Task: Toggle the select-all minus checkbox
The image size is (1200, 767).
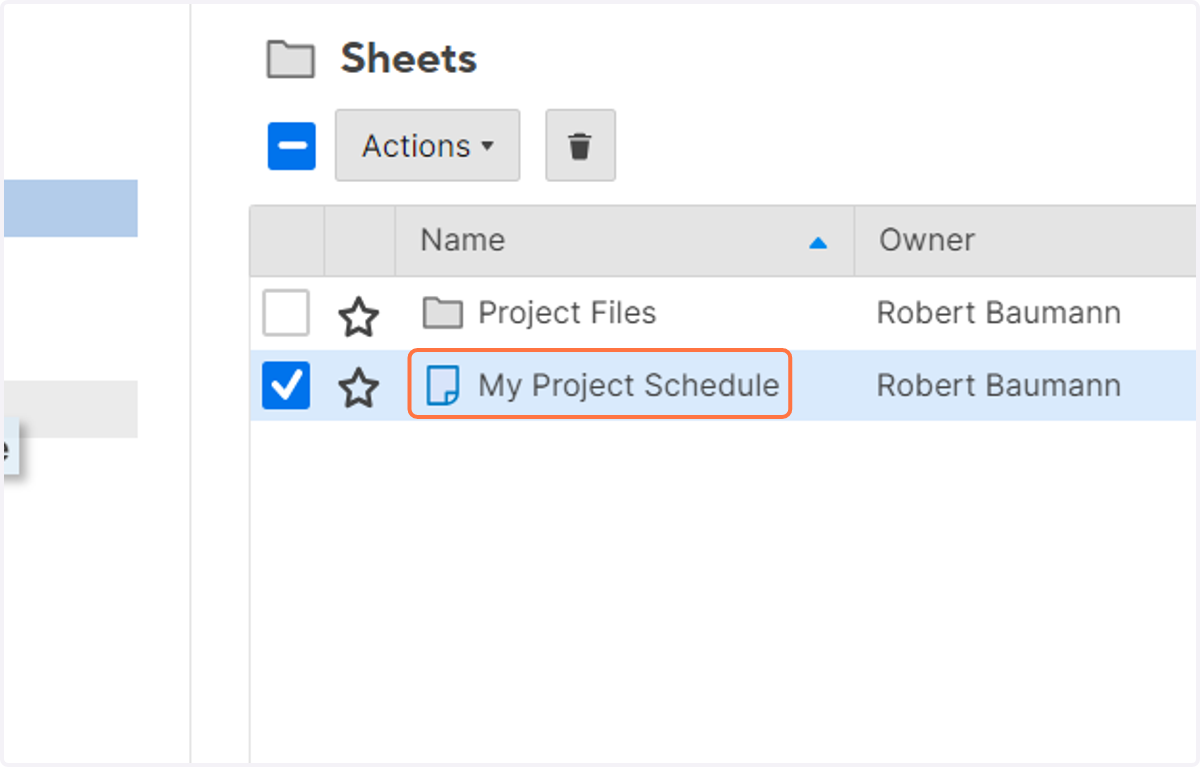Action: [292, 146]
